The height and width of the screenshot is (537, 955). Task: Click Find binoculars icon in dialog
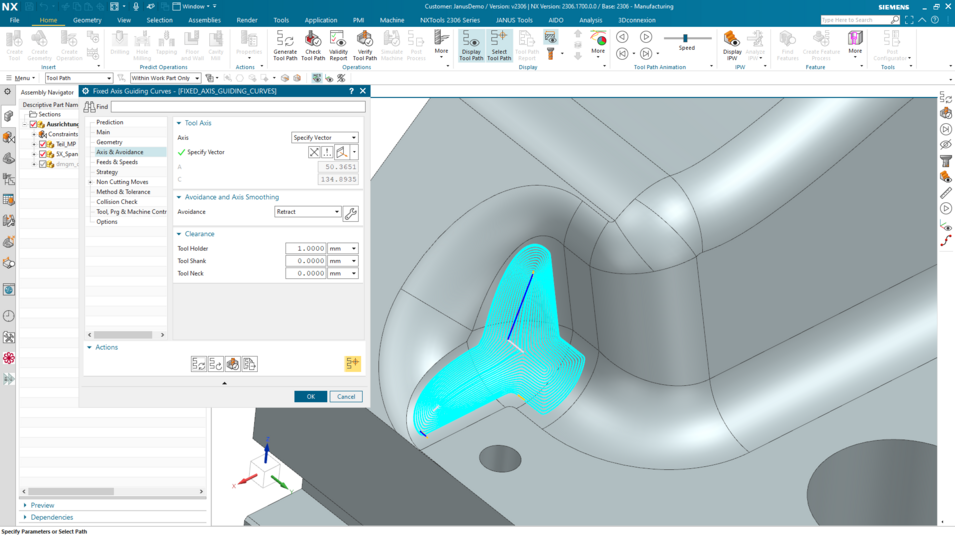pyautogui.click(x=89, y=107)
